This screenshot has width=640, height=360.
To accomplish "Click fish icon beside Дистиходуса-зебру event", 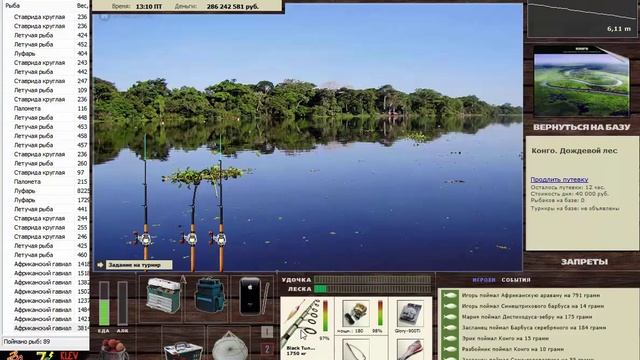I will [x=449, y=317].
